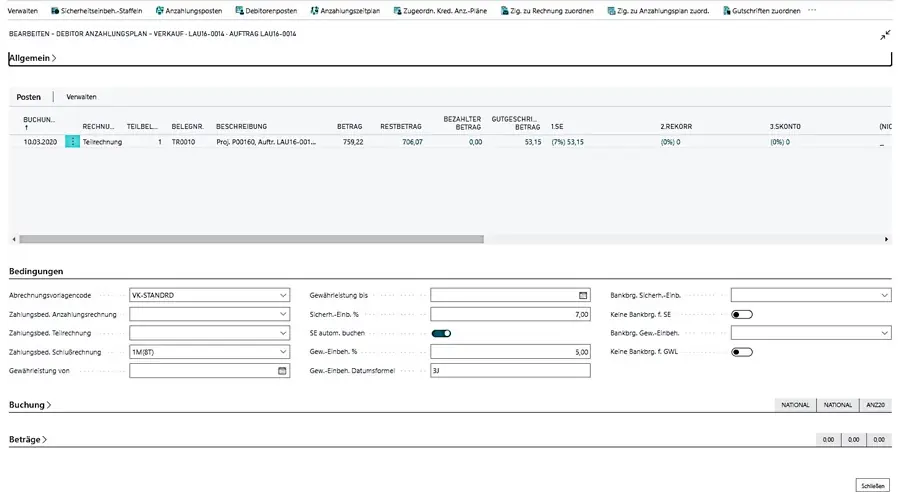Viewport: 900px width, 502px height.
Task: Select belegnr cell TR0010
Action: coord(183,142)
